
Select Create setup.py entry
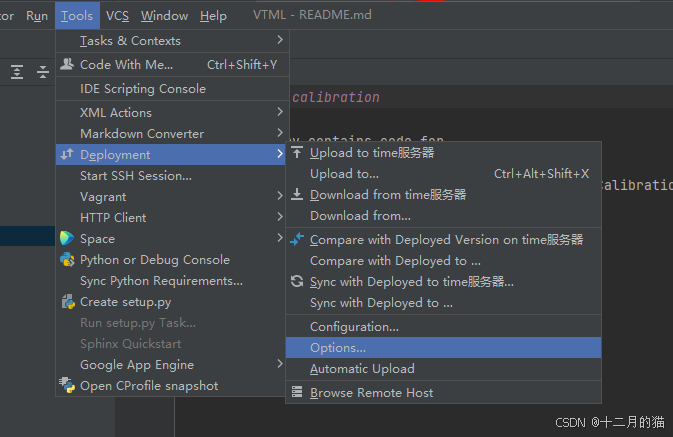click(x=171, y=302)
